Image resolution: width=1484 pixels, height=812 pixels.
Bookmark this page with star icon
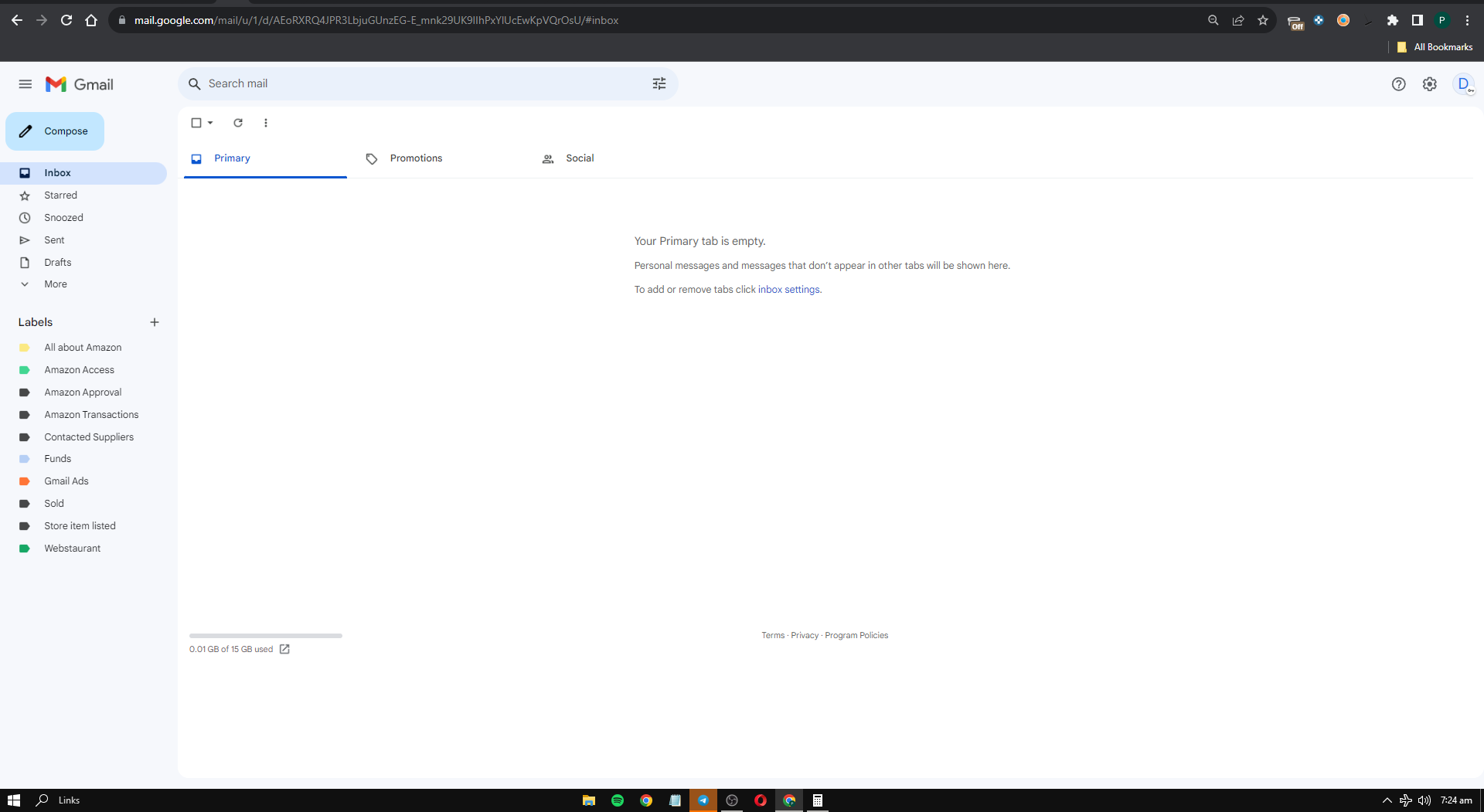click(1263, 20)
